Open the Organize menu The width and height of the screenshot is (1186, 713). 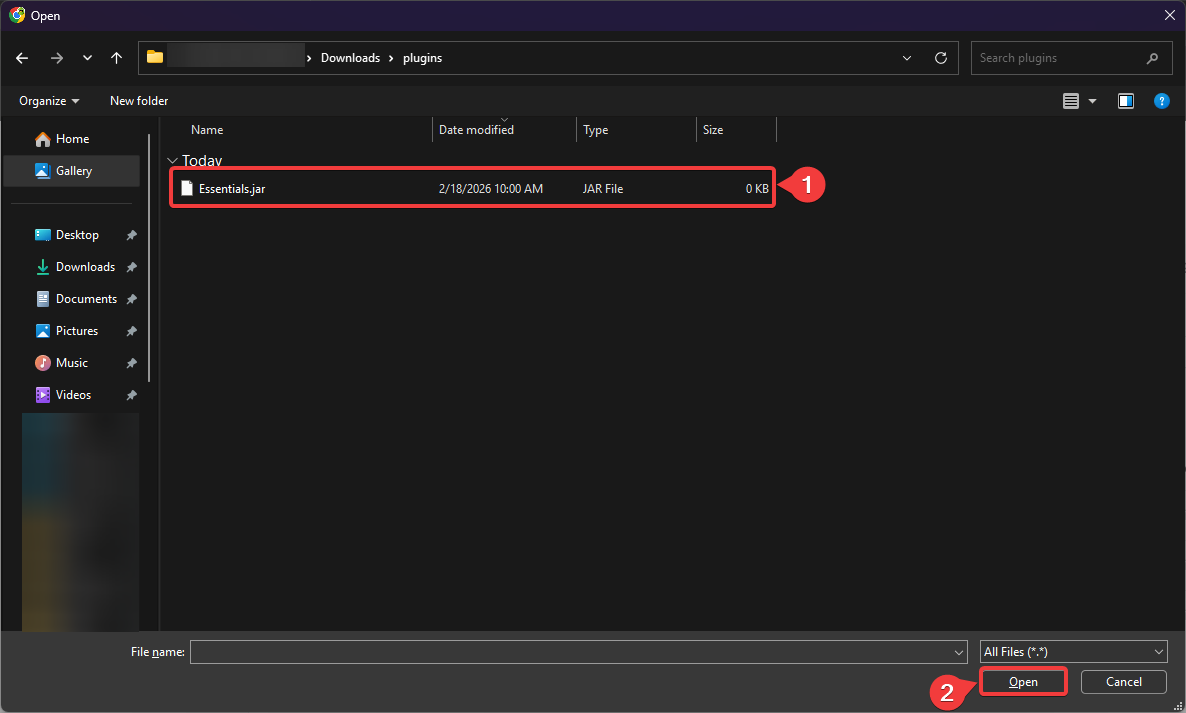coord(49,101)
